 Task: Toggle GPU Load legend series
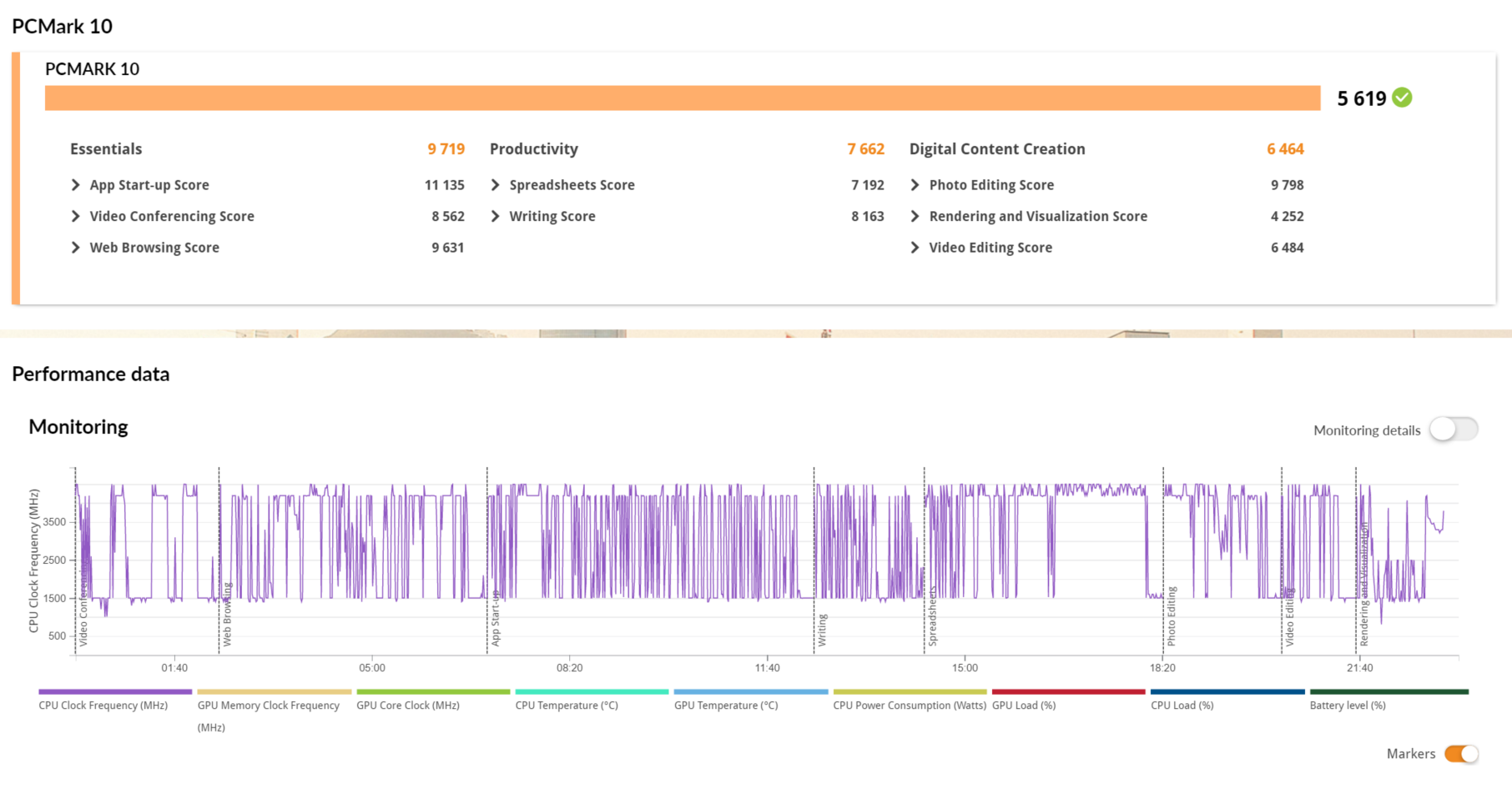pyautogui.click(x=1068, y=701)
